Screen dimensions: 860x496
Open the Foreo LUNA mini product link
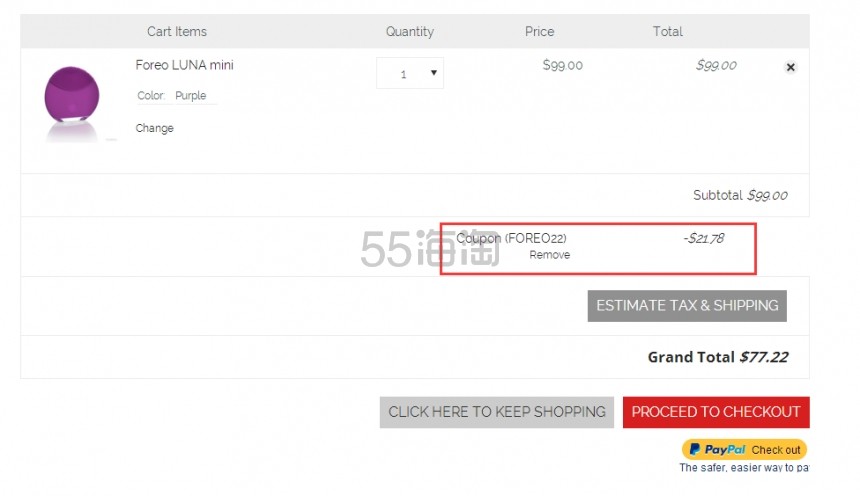tap(184, 65)
